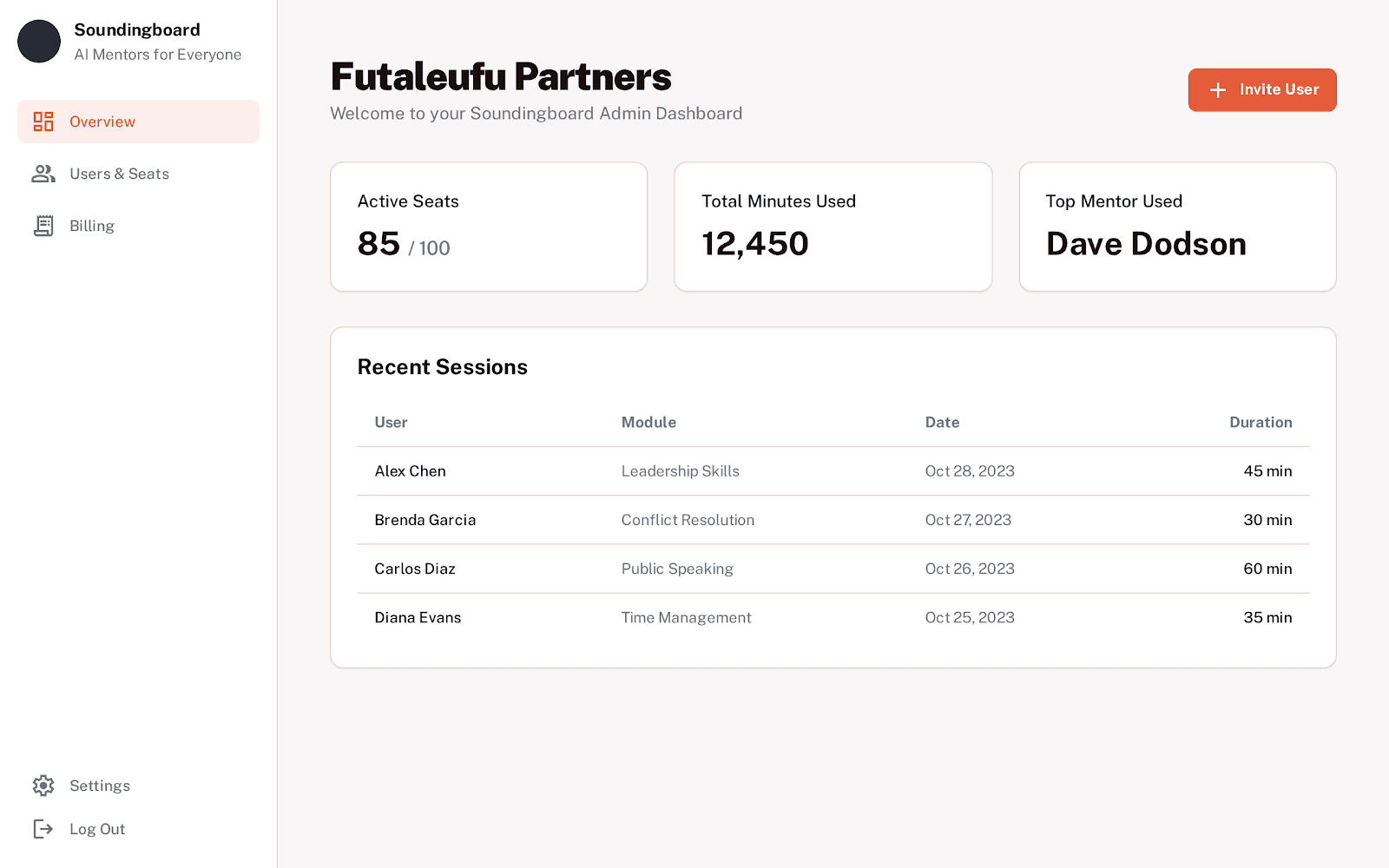
Task: Go to Users & Seats
Action: click(138, 174)
